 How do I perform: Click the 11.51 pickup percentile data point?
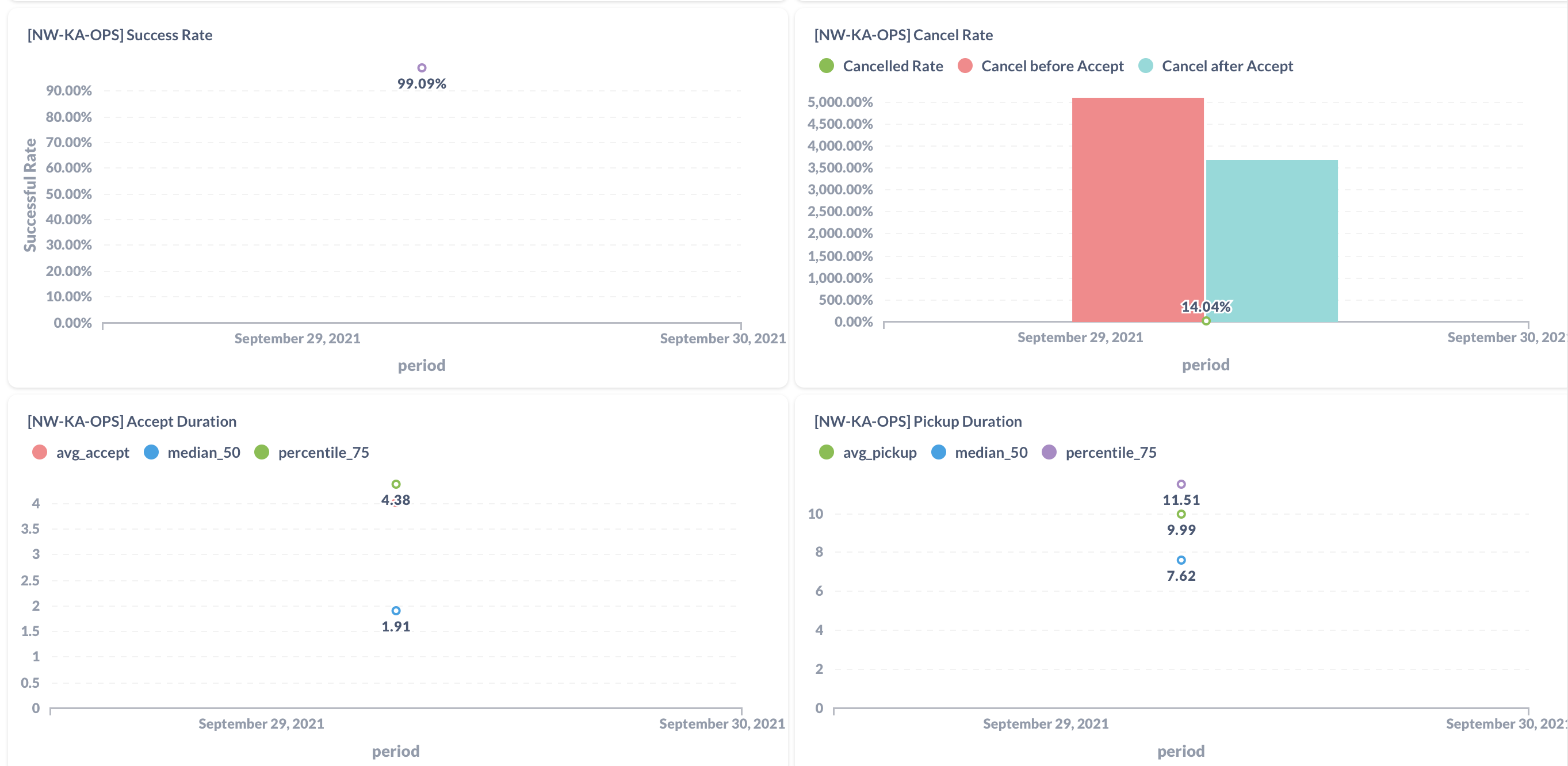tap(1181, 484)
